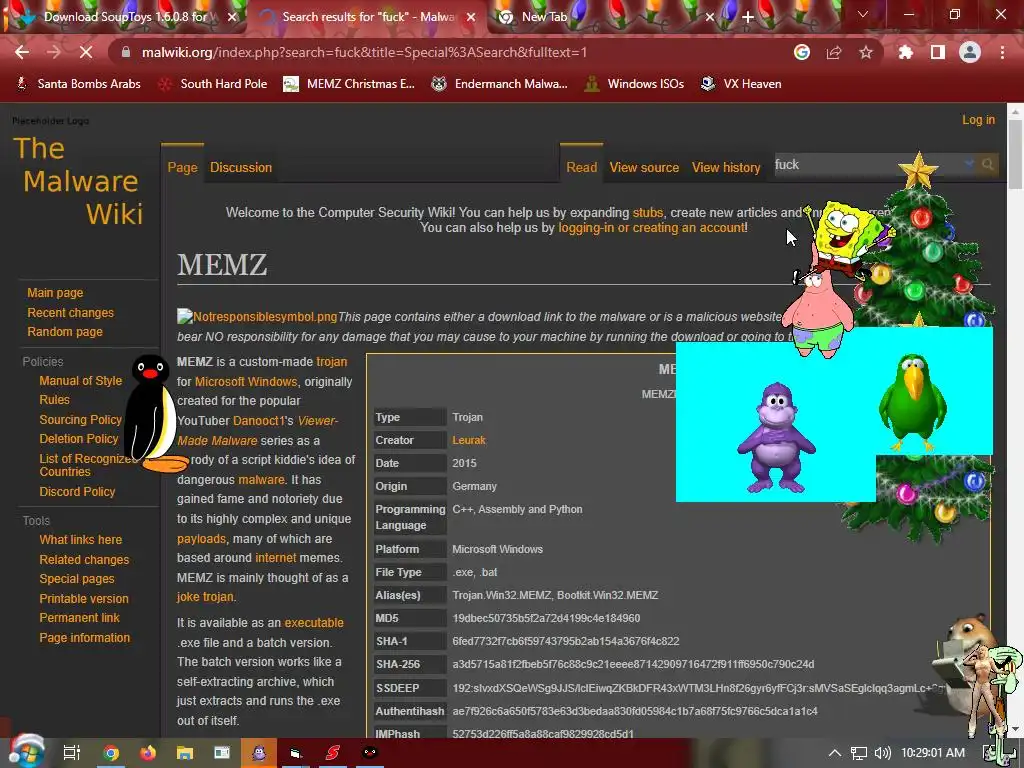This screenshot has height=768, width=1024.
Task: Open the Sourcing Policy link
Action: click(x=80, y=419)
